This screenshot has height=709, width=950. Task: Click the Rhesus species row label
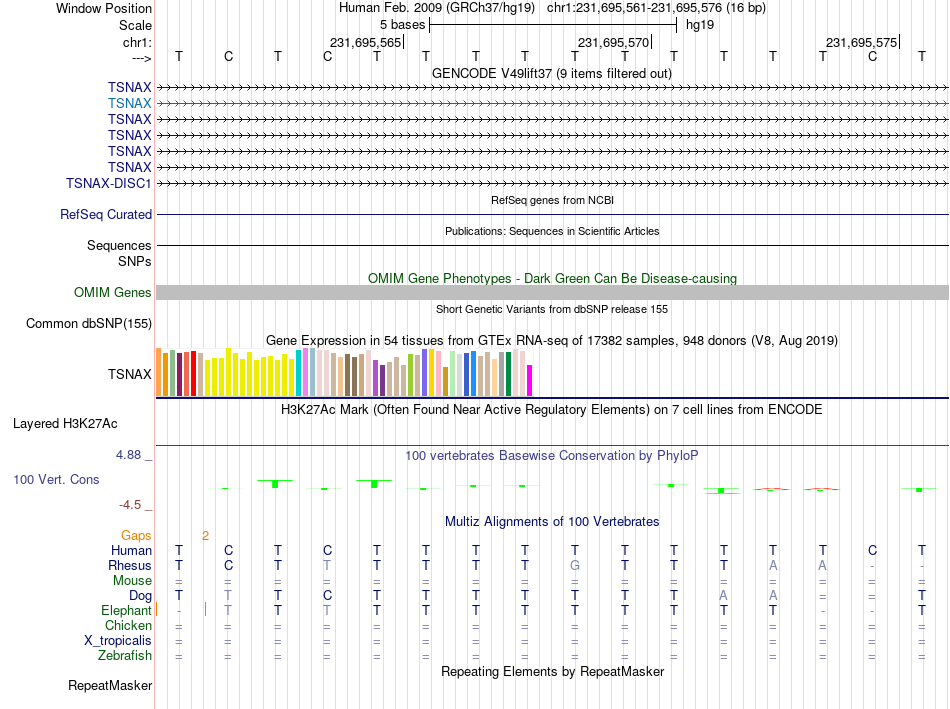[x=130, y=565]
